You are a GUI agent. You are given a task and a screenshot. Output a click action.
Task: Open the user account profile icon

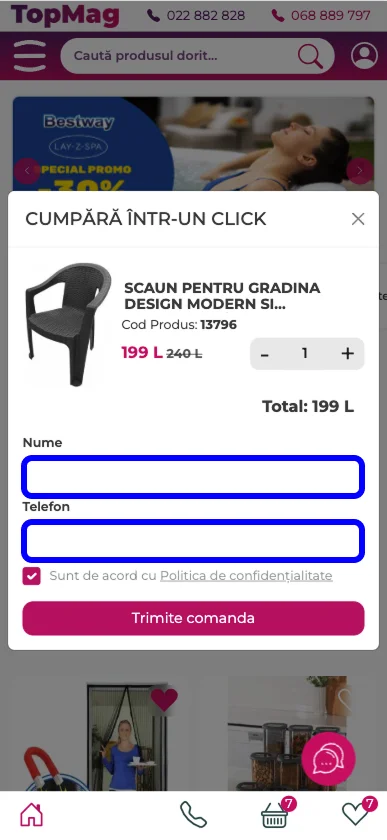[x=364, y=56]
